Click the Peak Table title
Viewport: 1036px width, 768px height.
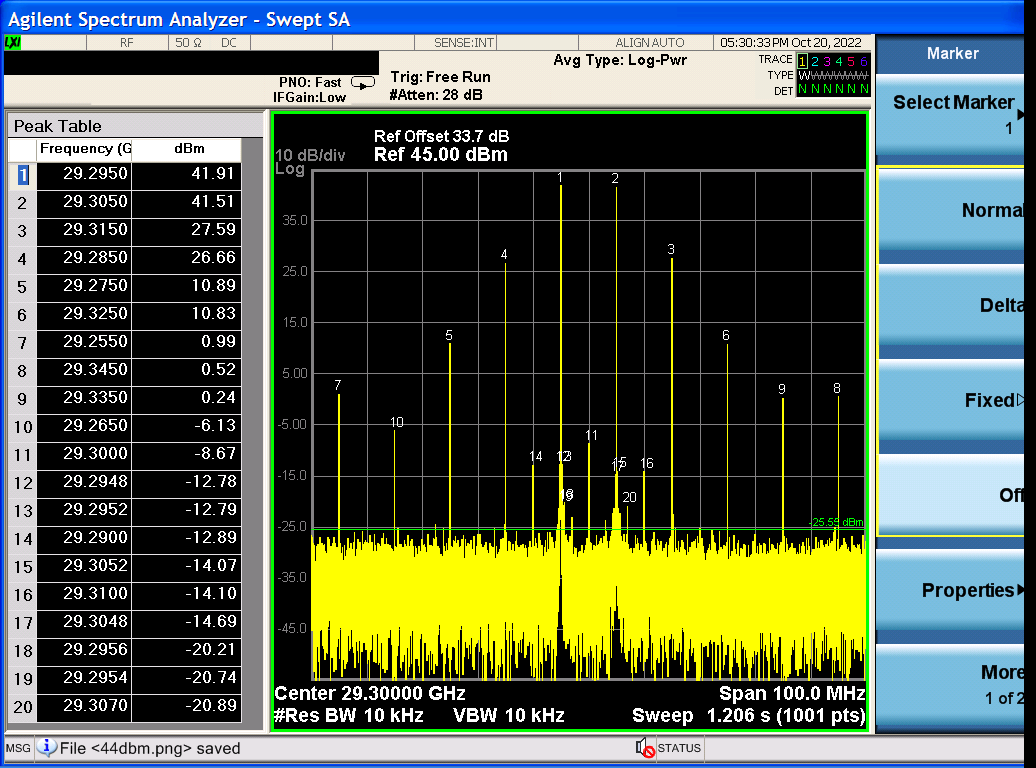coord(57,126)
